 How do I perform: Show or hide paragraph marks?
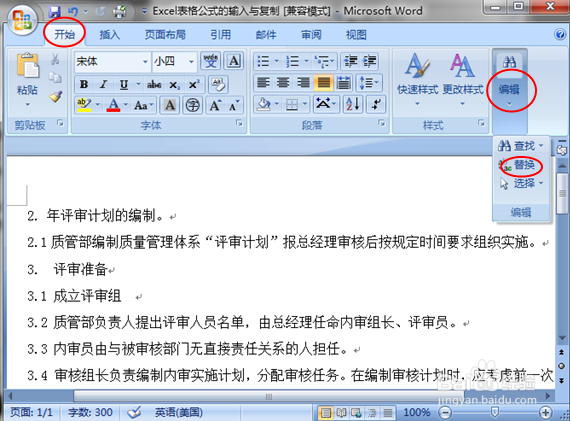(x=376, y=105)
